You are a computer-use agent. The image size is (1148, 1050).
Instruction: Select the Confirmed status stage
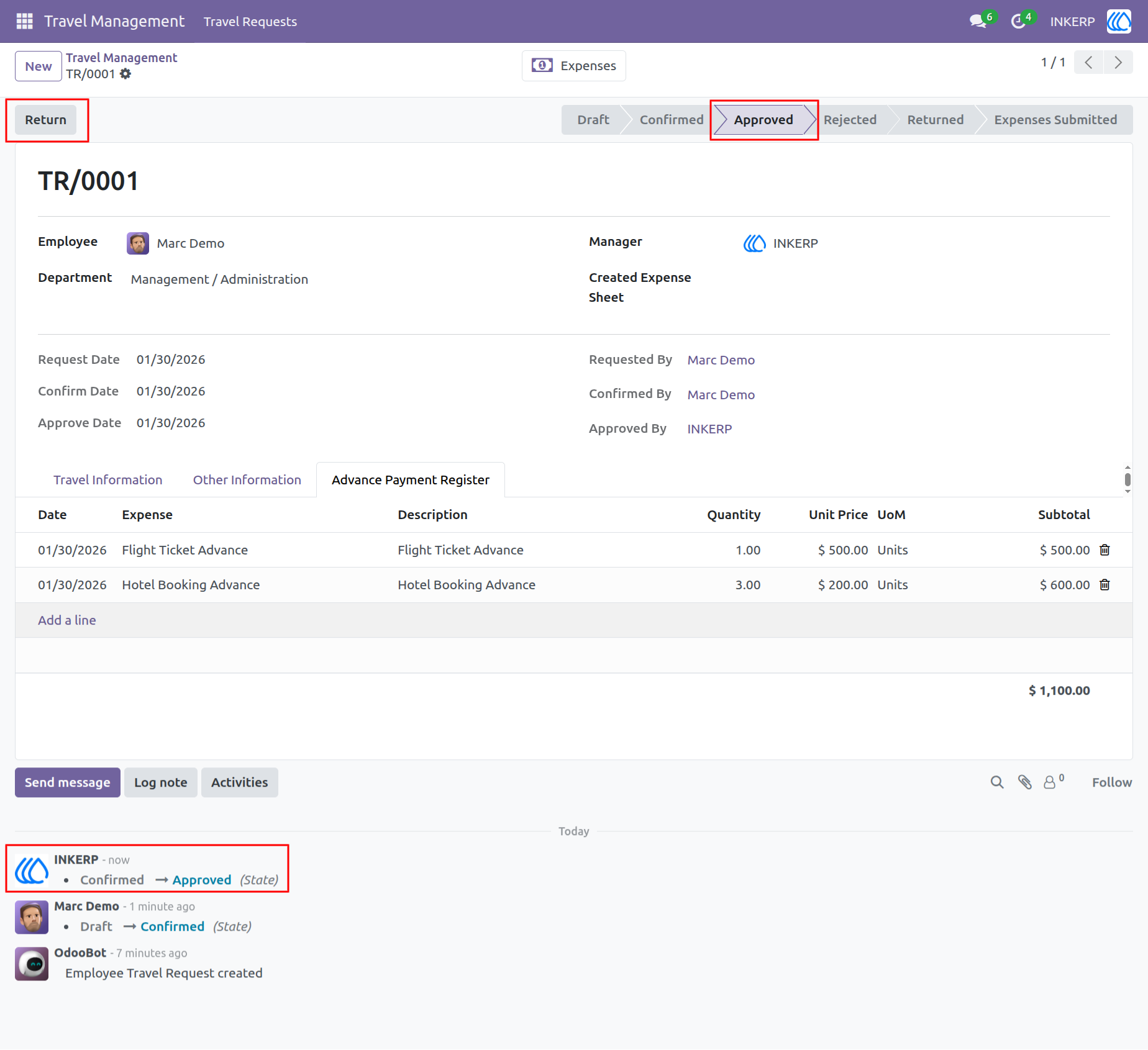click(672, 120)
